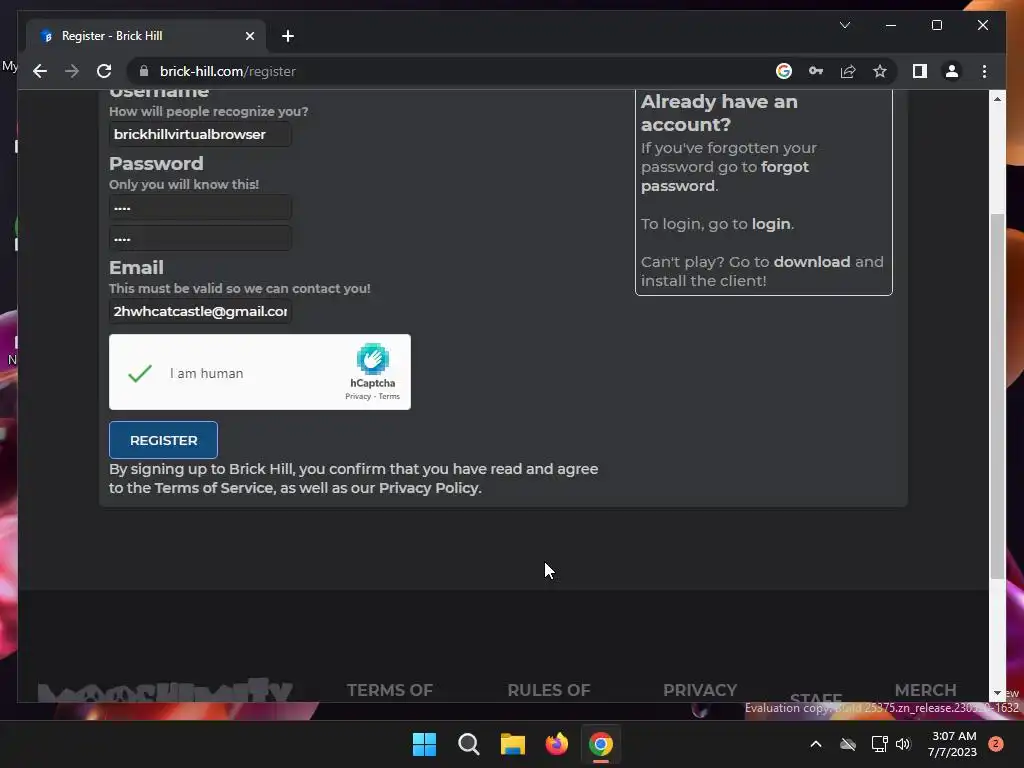Click the MERCH footer link
The image size is (1024, 768).
click(x=925, y=690)
